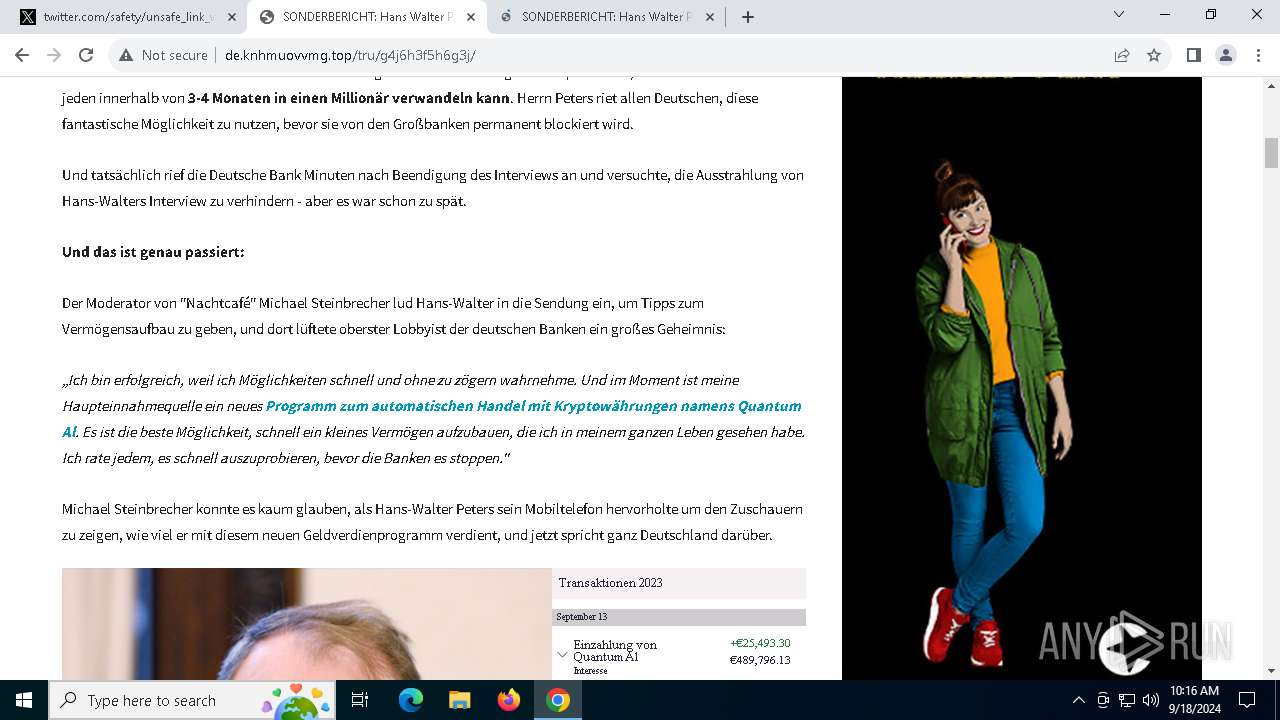Open the volume tray icon

coord(1150,700)
